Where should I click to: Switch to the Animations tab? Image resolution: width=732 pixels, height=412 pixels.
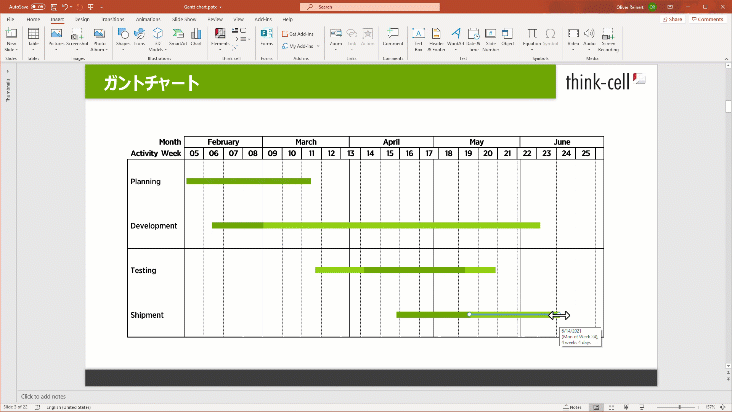pos(148,19)
